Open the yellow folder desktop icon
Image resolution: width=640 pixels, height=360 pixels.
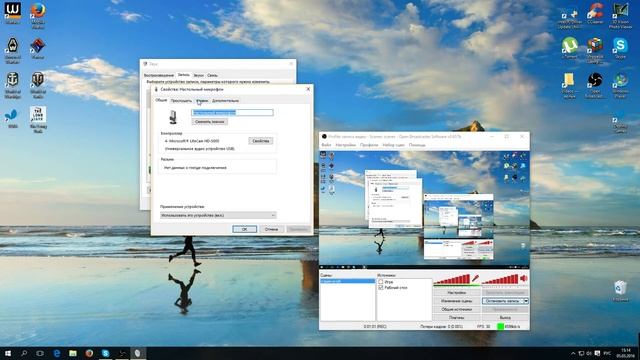(x=569, y=84)
